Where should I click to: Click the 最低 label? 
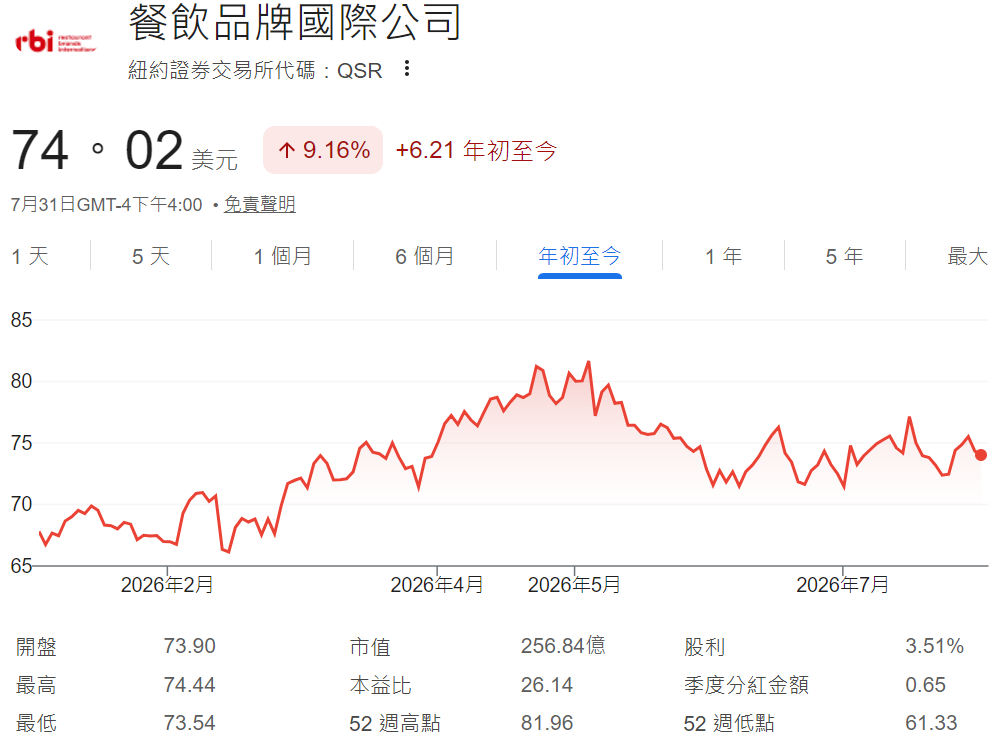(36, 723)
